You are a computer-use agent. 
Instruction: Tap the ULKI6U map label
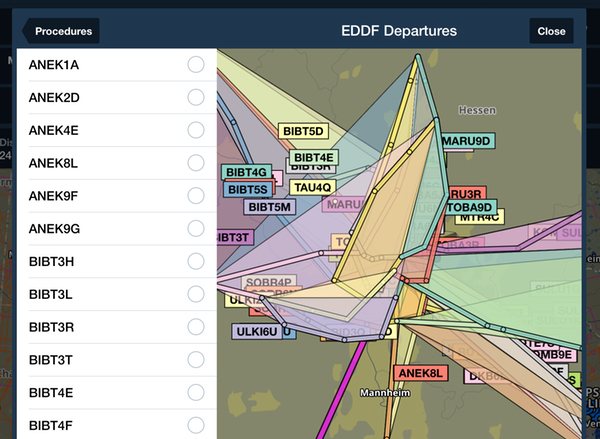click(257, 331)
